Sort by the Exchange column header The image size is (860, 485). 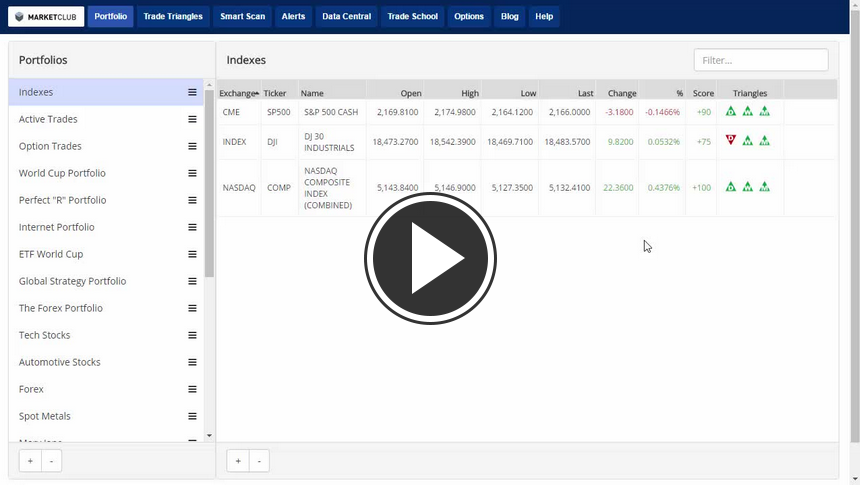(239, 93)
